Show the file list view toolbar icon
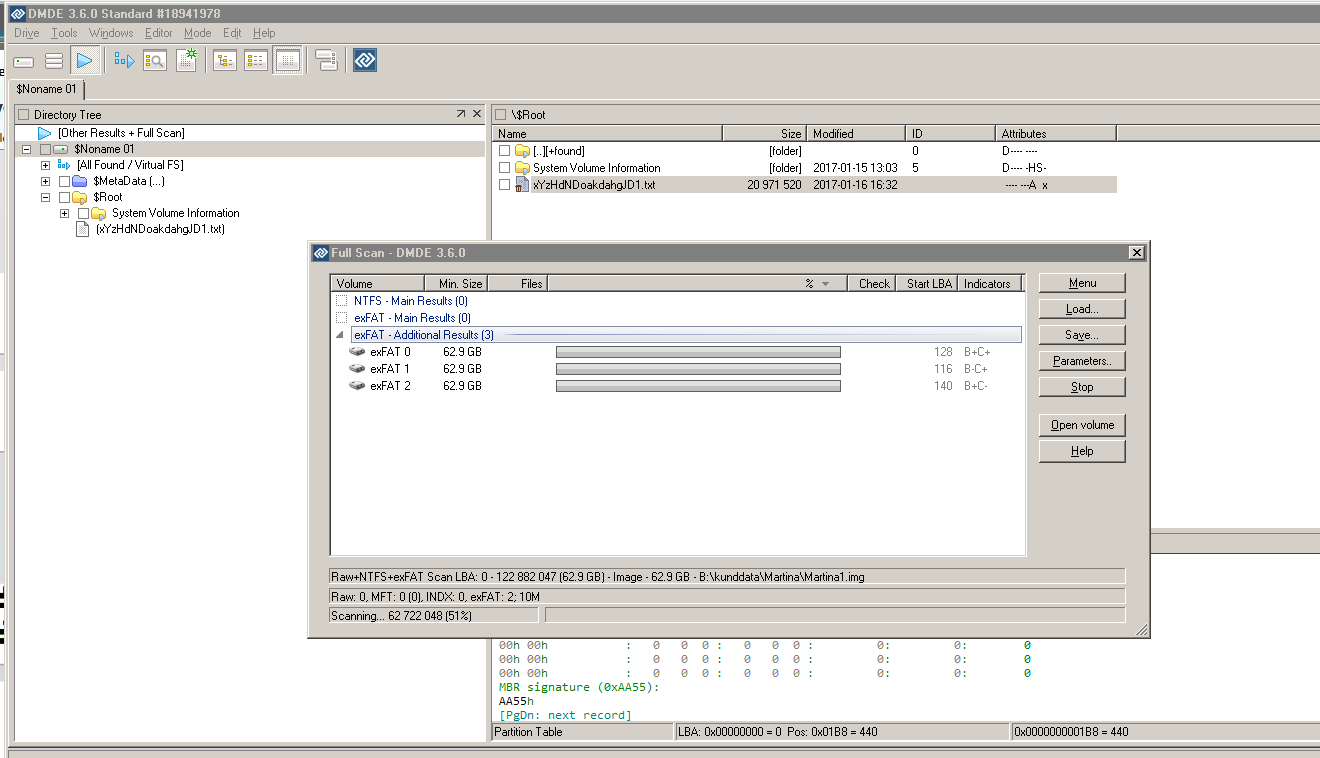 [x=256, y=61]
